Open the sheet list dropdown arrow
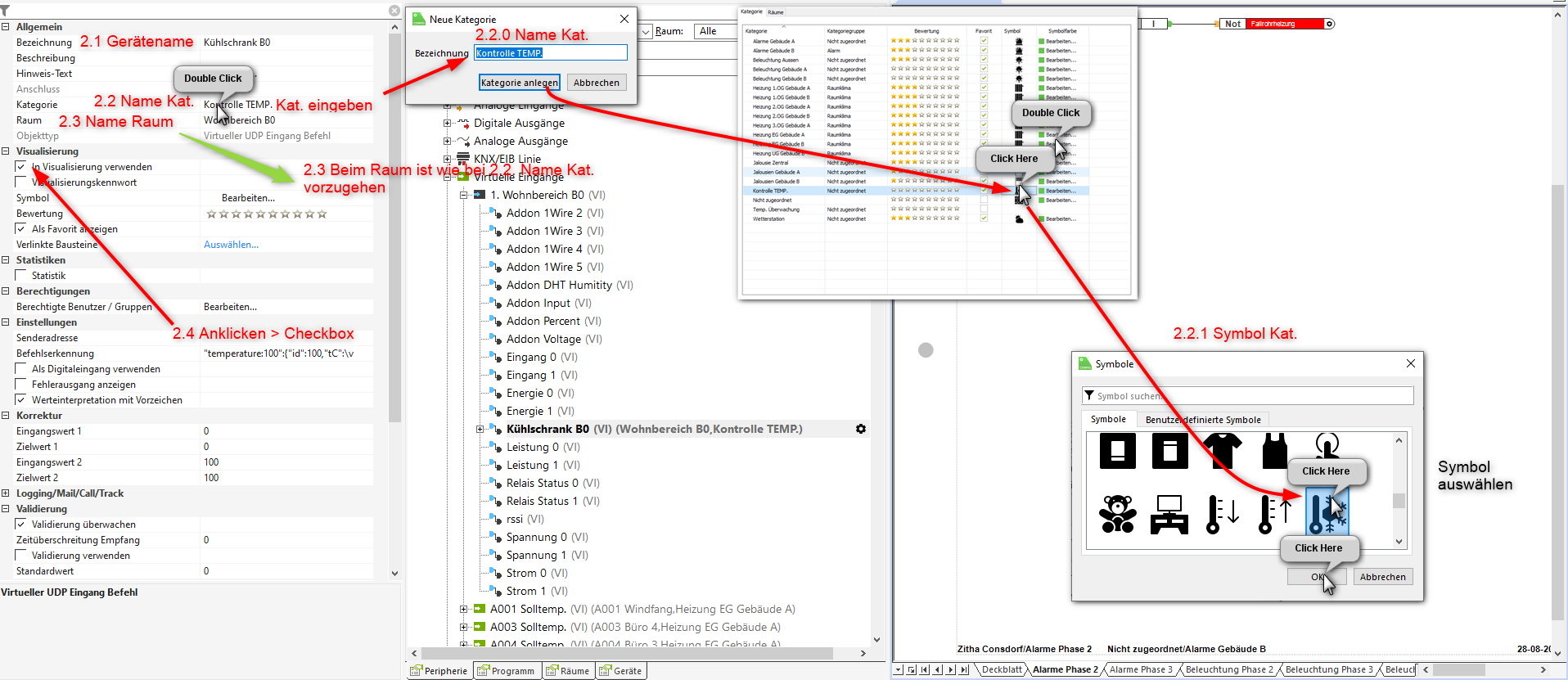Viewport: 1568px width, 680px height. 899,669
